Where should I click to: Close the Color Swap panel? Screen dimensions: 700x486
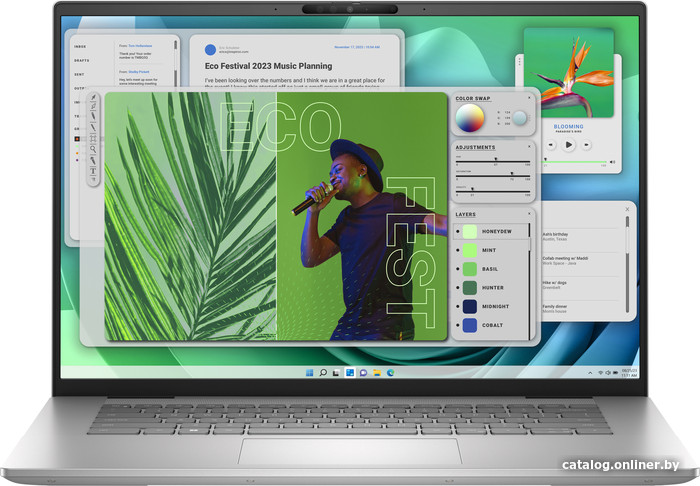click(529, 98)
